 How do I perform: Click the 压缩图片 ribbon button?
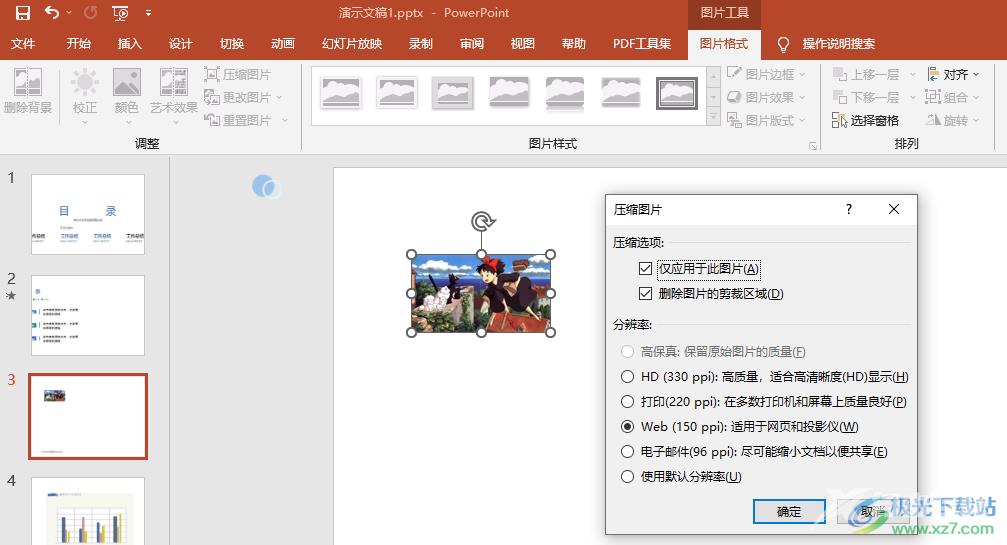238,74
